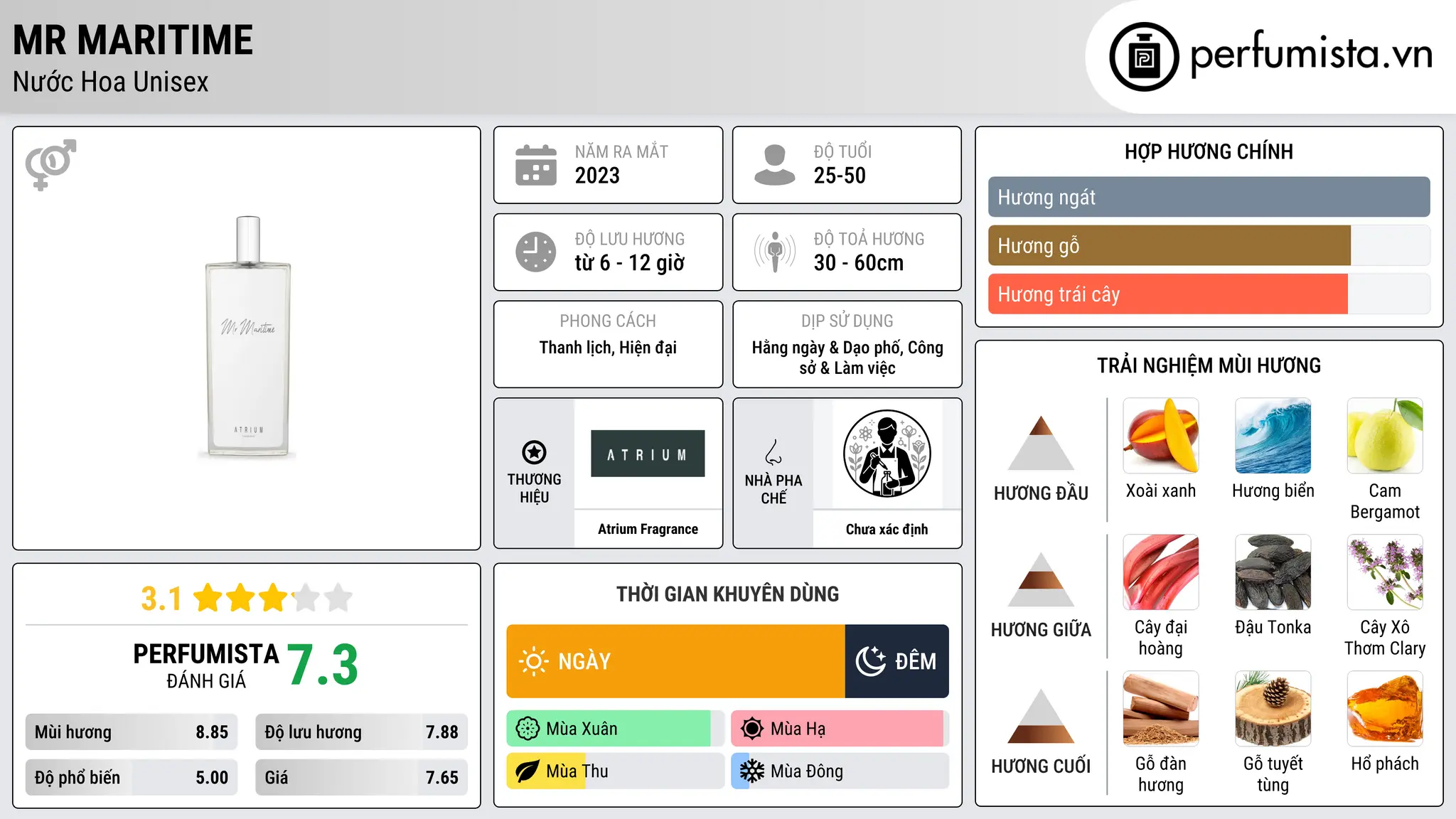Click the first gold rating star
Screen dimensions: 1456x819
pyautogui.click(x=208, y=598)
